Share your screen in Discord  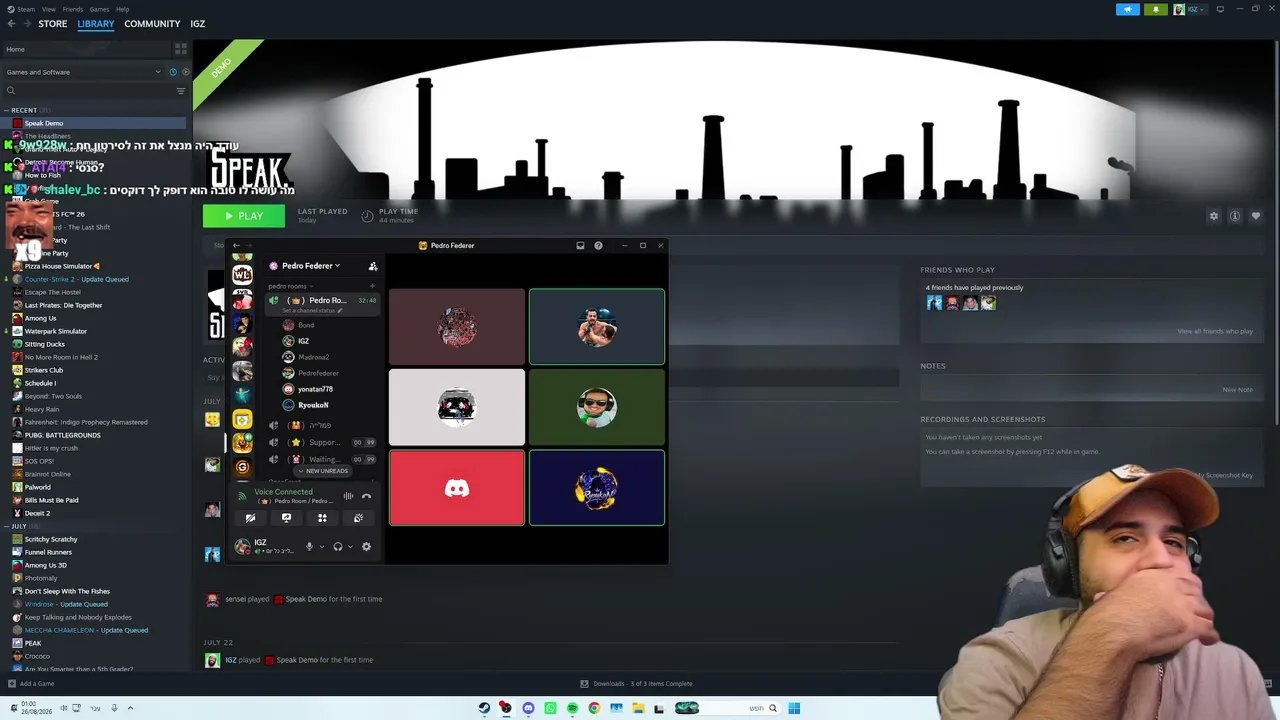click(286, 518)
